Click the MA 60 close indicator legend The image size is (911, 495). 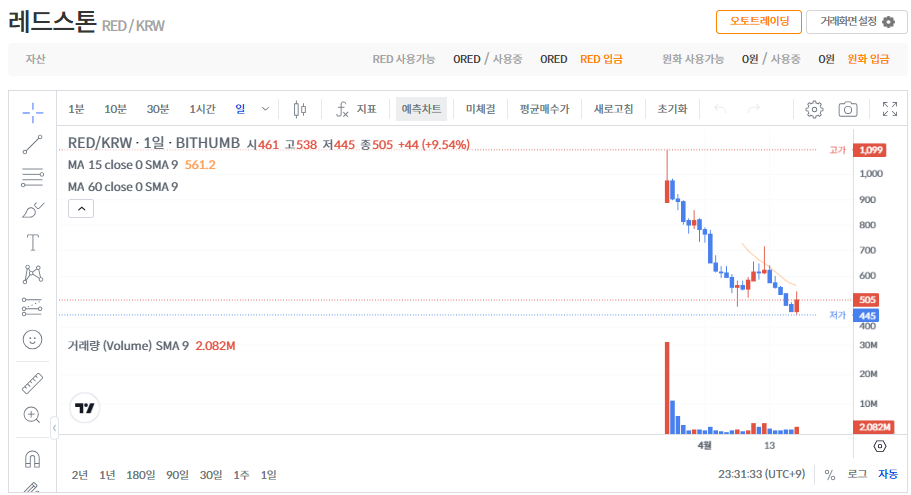coord(123,187)
